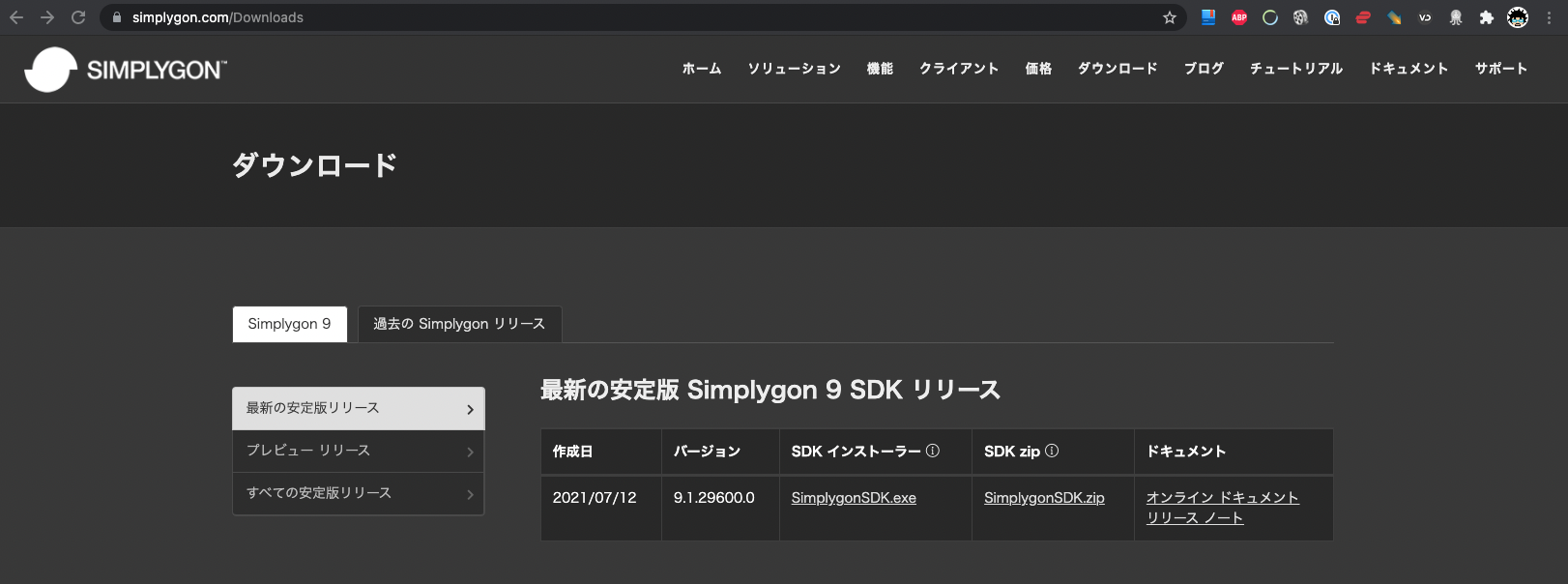Download SimplygonSDK.zip archive
This screenshot has width=1568, height=584.
[1044, 498]
